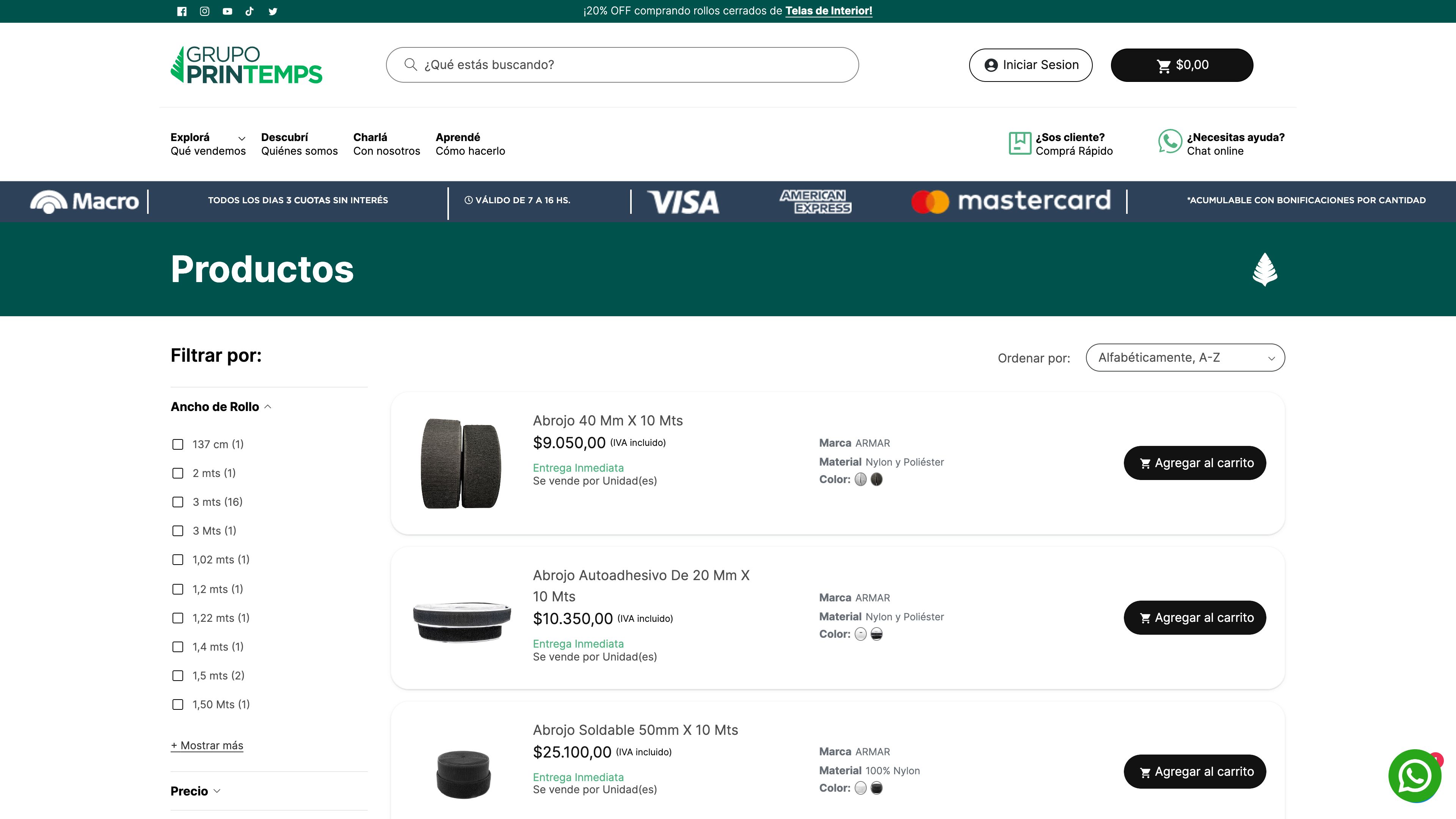Screen dimensions: 1456x819
Task: Collapse the Ancho de Rollo filter section
Action: [x=221, y=407]
